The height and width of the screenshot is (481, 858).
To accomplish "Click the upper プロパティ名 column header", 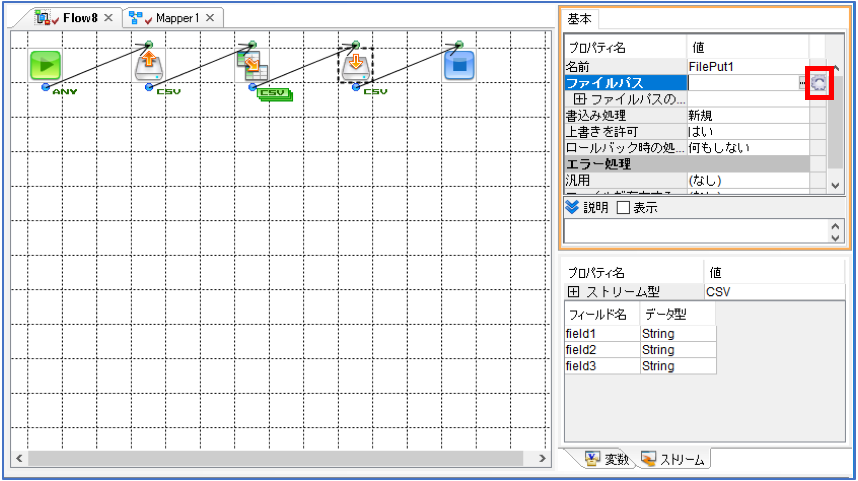I will [625, 48].
